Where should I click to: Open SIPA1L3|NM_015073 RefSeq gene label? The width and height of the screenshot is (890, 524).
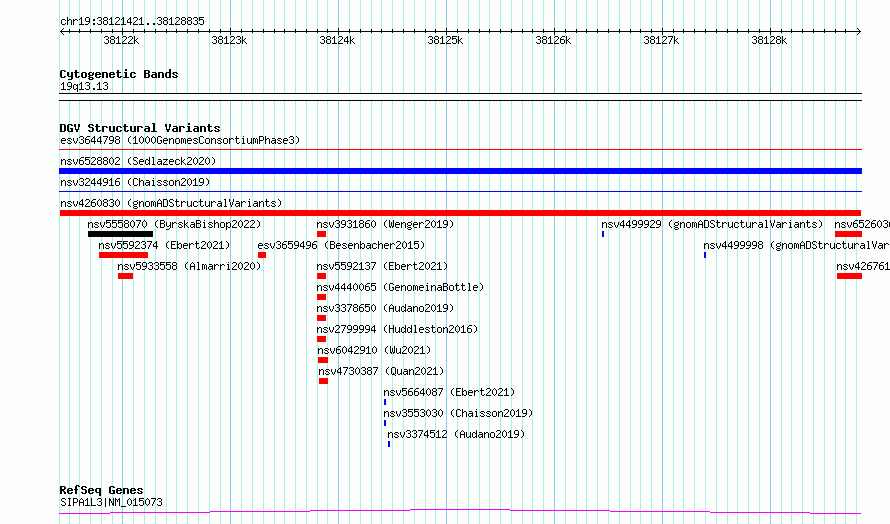point(111,502)
